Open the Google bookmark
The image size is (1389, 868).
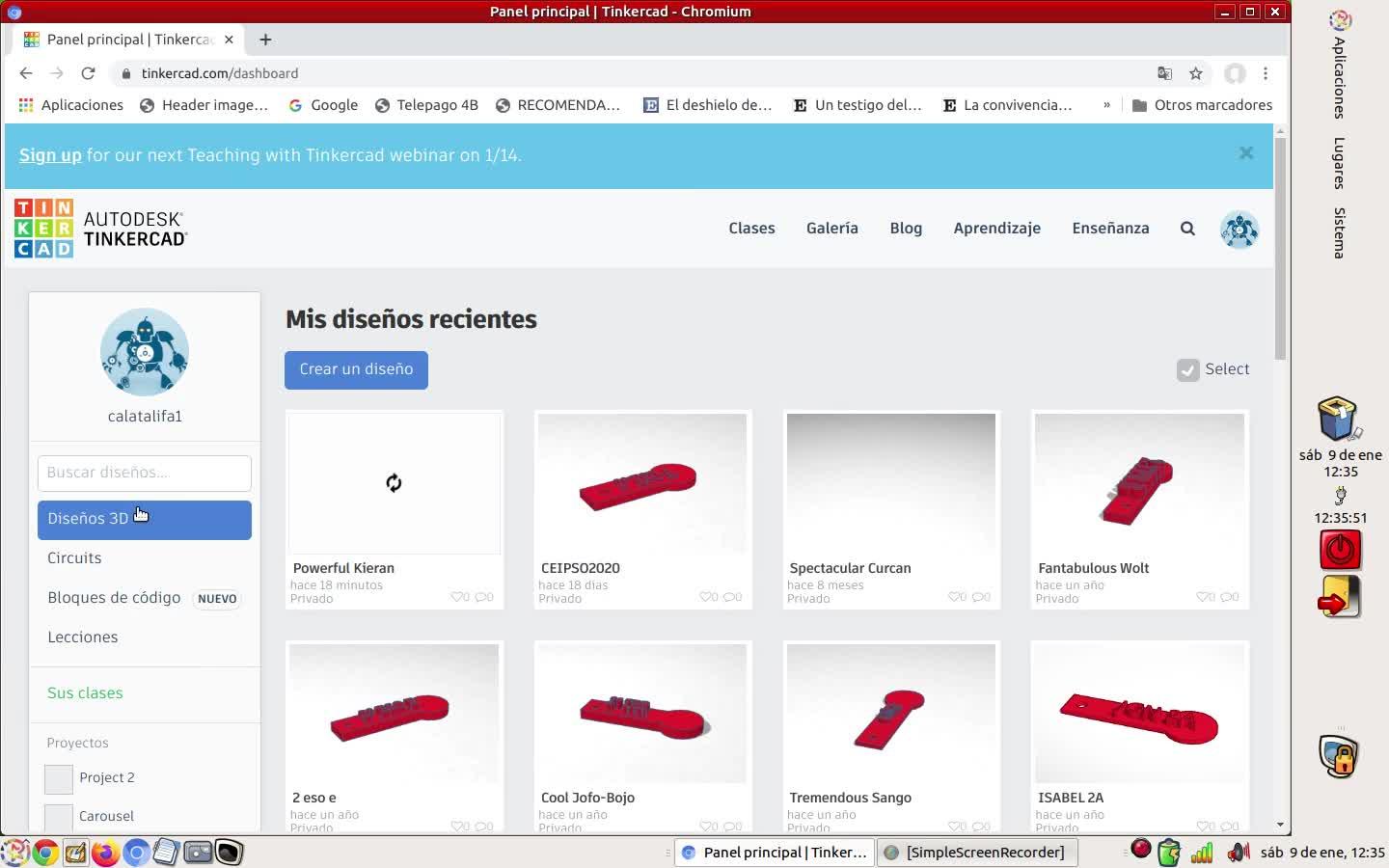point(324,105)
